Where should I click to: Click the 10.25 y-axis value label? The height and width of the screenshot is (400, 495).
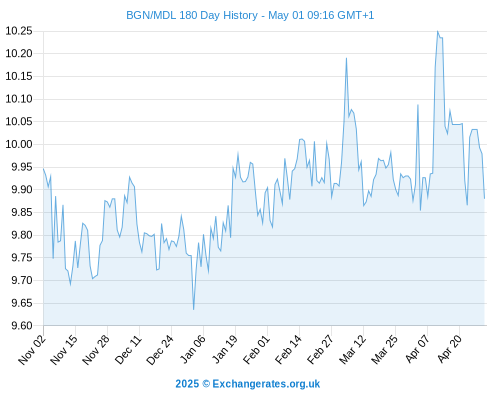pos(19,31)
